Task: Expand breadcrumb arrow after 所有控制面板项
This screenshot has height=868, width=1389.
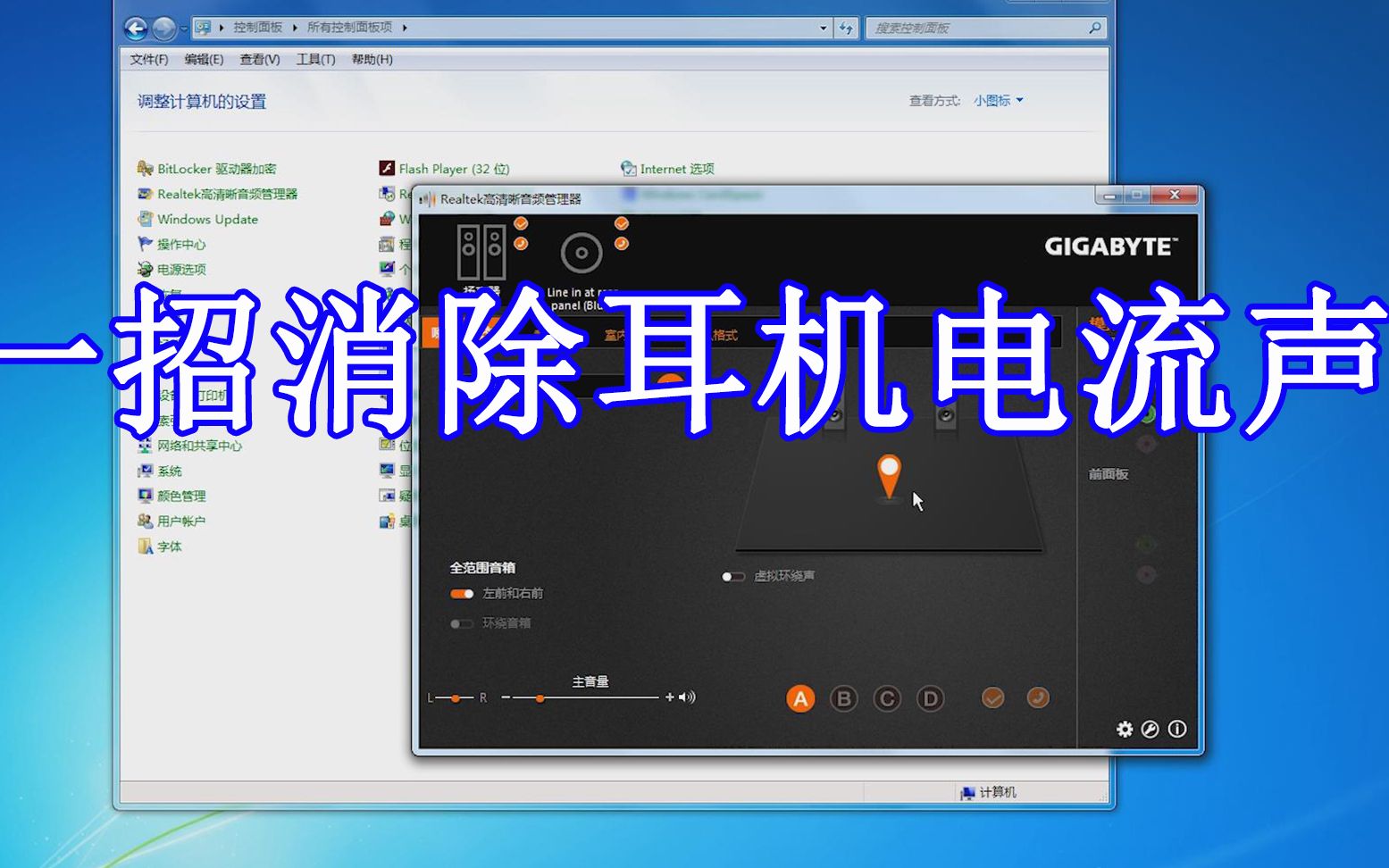Action: point(405,28)
